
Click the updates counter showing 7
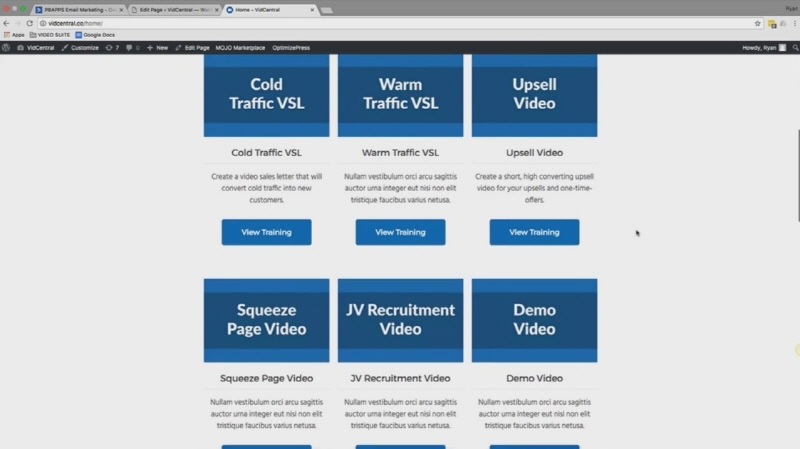[x=112, y=47]
